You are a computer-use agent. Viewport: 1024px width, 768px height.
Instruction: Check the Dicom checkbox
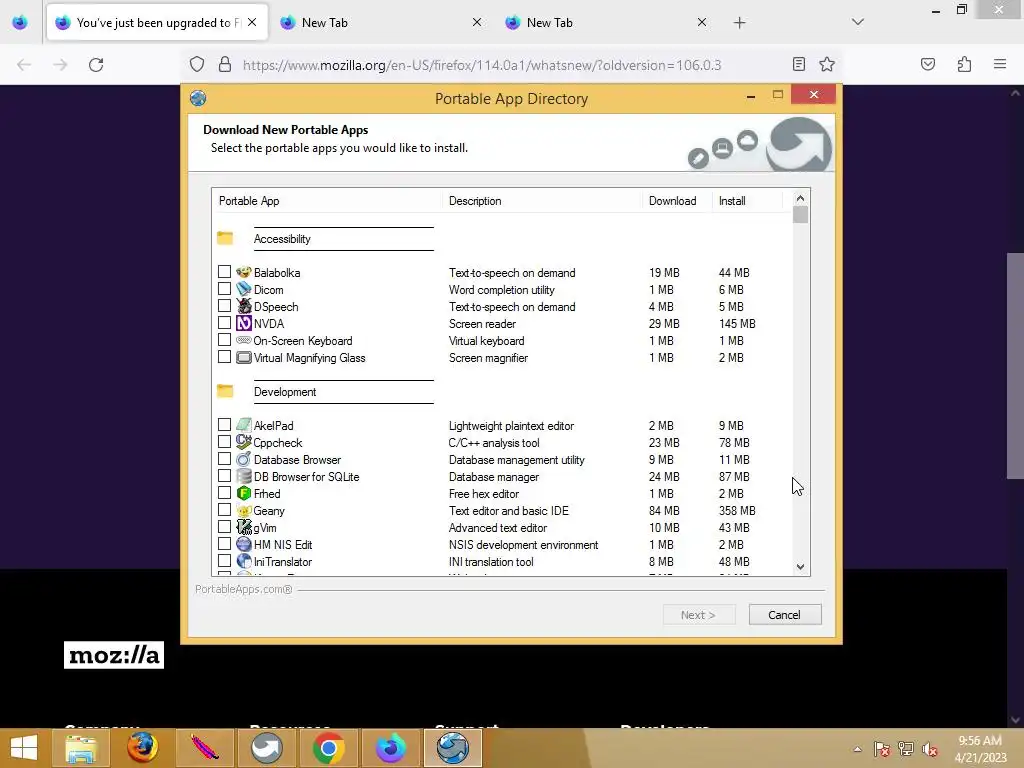[224, 289]
